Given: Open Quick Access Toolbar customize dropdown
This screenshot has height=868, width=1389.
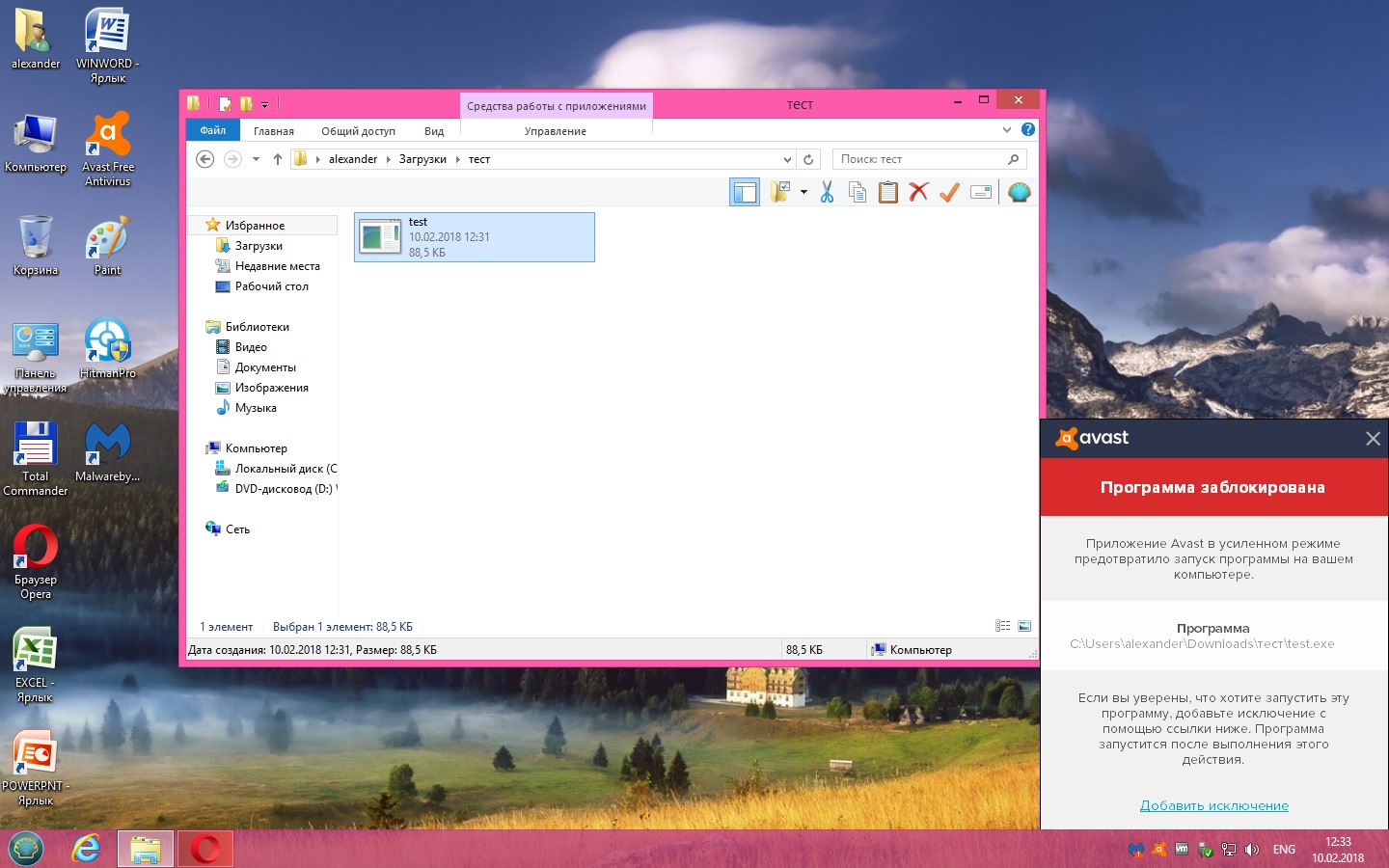Looking at the screenshot, I should (x=264, y=104).
